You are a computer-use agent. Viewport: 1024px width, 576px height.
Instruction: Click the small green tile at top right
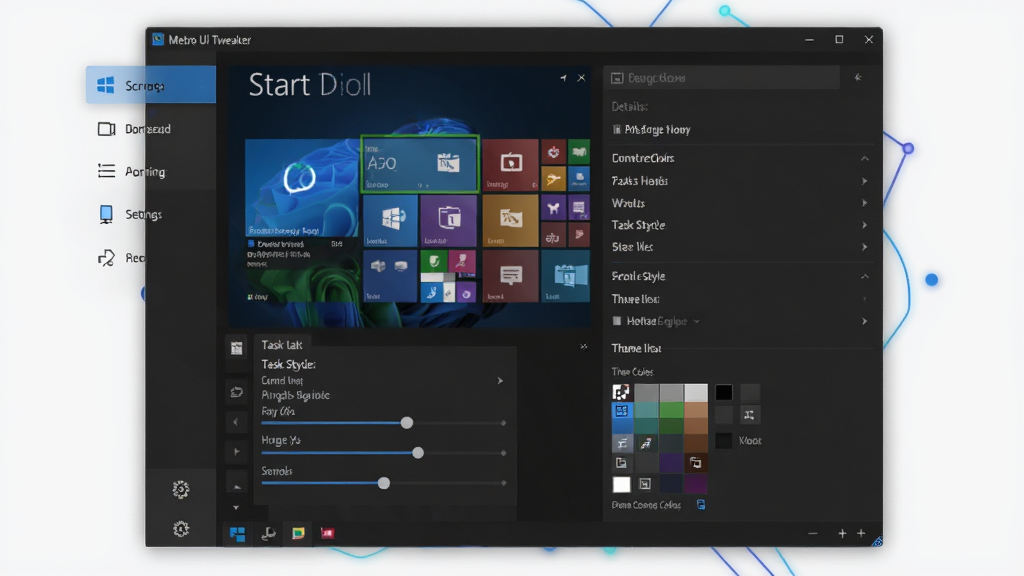coord(579,152)
